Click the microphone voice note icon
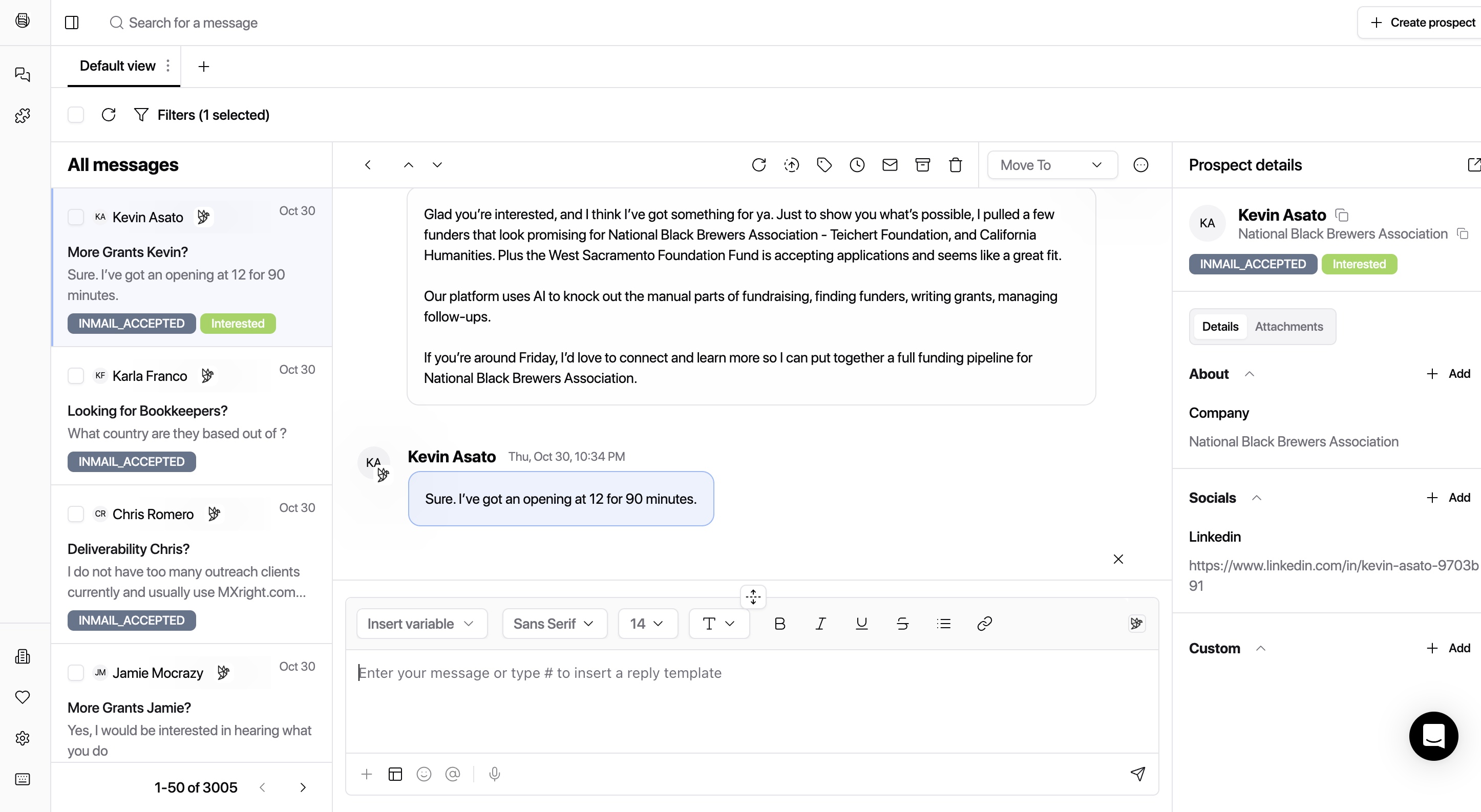Image resolution: width=1481 pixels, height=812 pixels. pyautogui.click(x=494, y=774)
